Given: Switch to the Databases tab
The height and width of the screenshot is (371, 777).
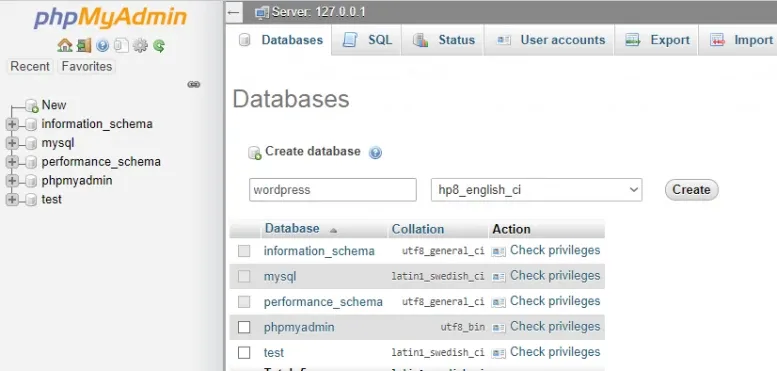Looking at the screenshot, I should 279,40.
